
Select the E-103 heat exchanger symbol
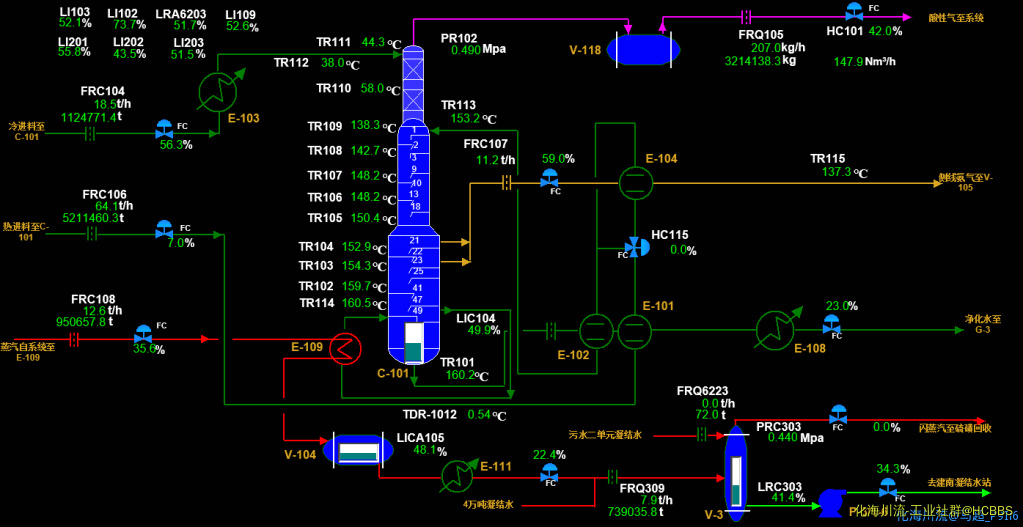coord(216,91)
